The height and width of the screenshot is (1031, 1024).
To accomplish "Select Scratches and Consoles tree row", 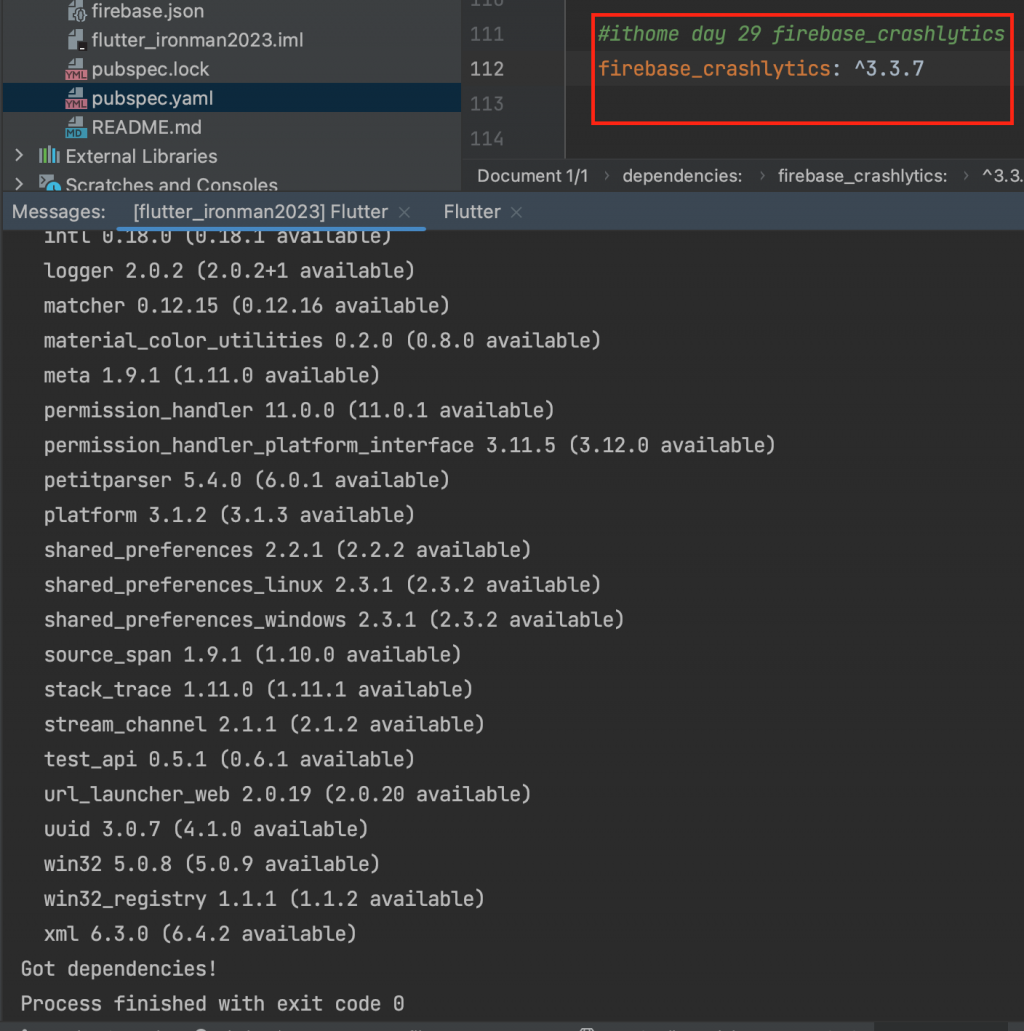I will [171, 184].
